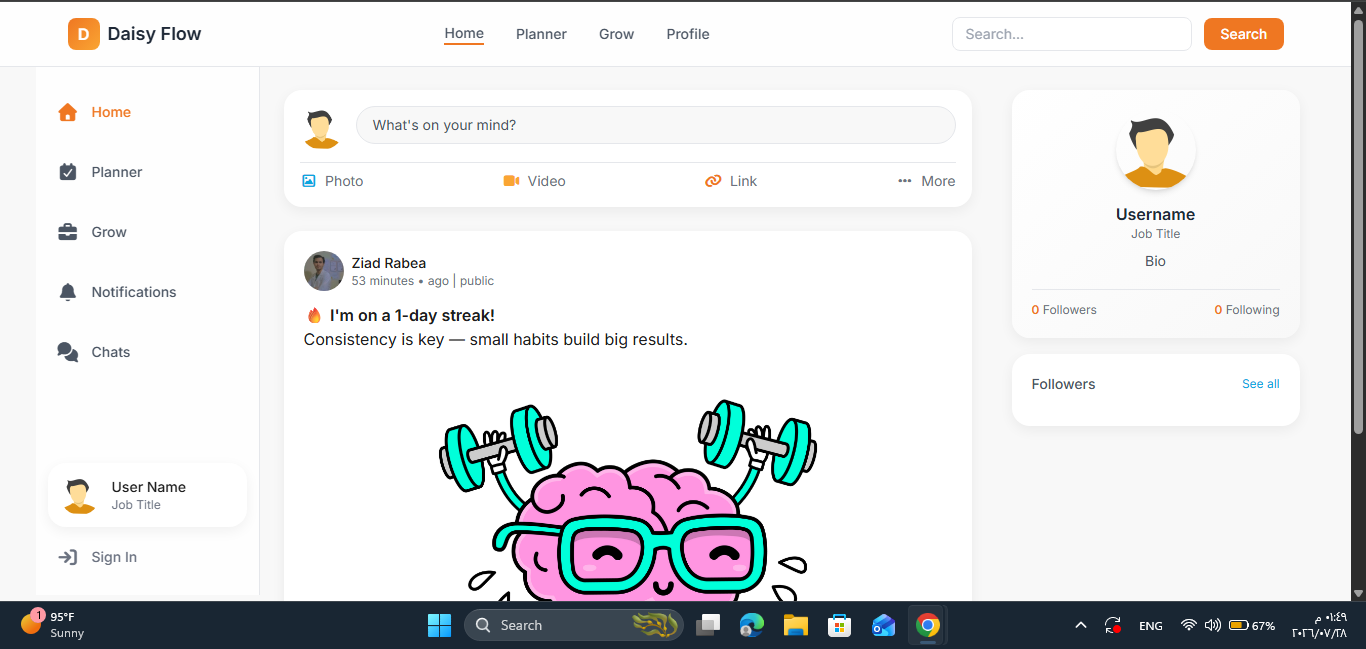Expand the More post options
This screenshot has width=1366, height=649.
pos(926,181)
